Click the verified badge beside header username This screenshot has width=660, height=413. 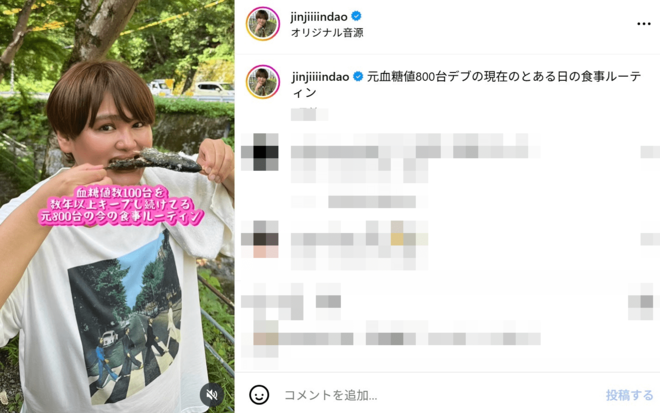(356, 16)
